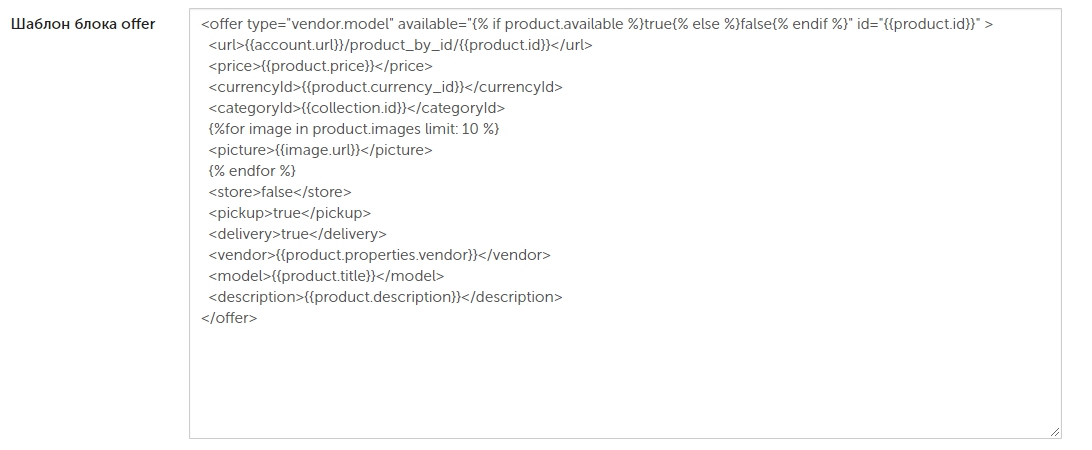Click the store false line

coord(280,192)
